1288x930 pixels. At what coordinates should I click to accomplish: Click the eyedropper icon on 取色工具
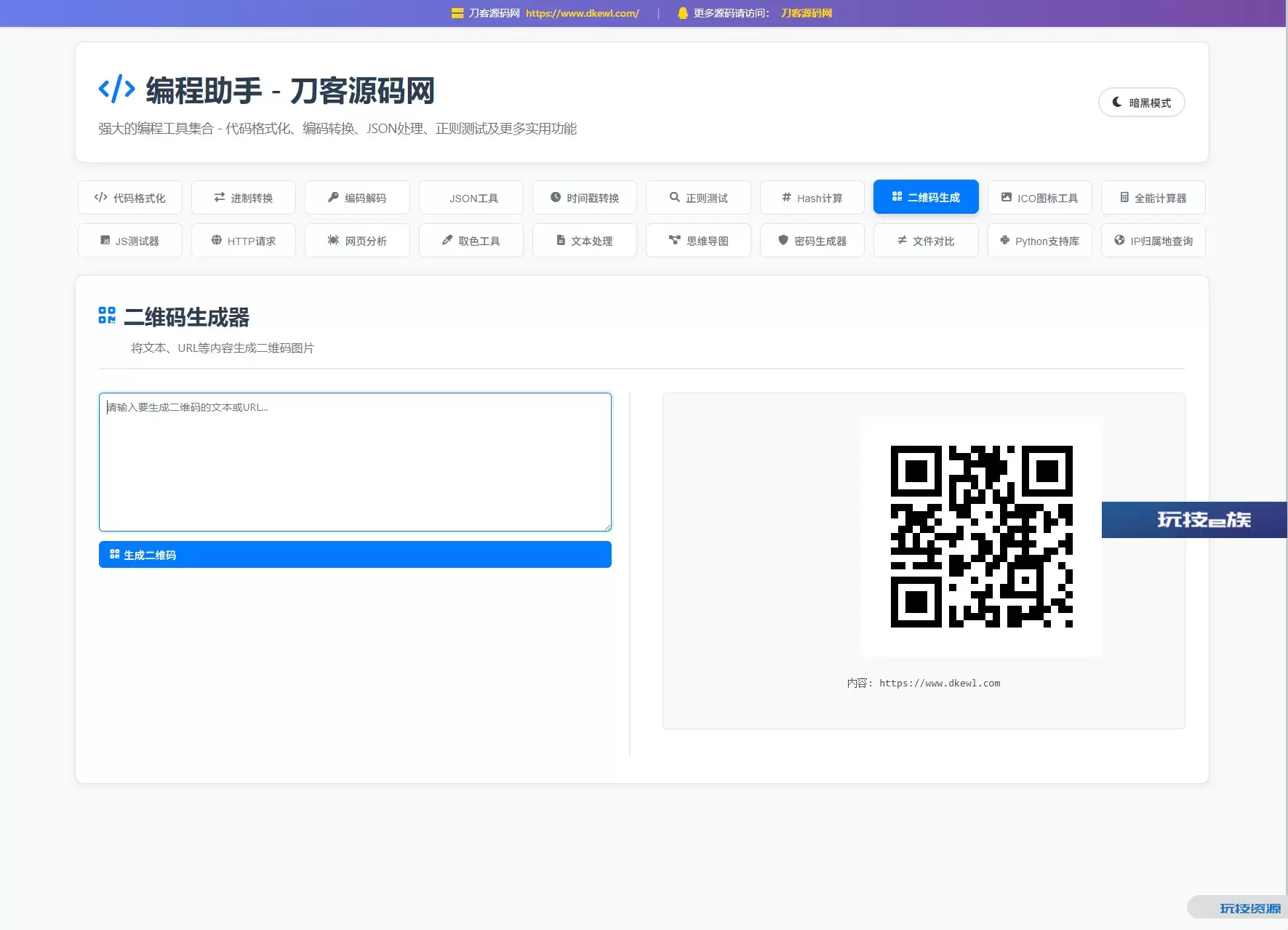[x=447, y=240]
